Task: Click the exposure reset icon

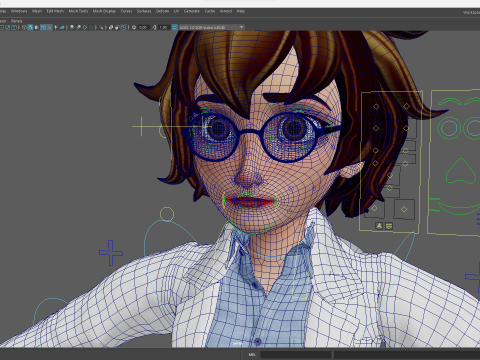Action: [x=134, y=27]
